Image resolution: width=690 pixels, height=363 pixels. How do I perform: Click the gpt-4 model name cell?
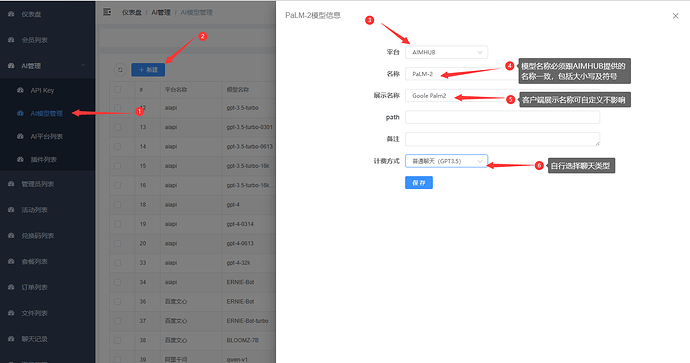click(233, 205)
